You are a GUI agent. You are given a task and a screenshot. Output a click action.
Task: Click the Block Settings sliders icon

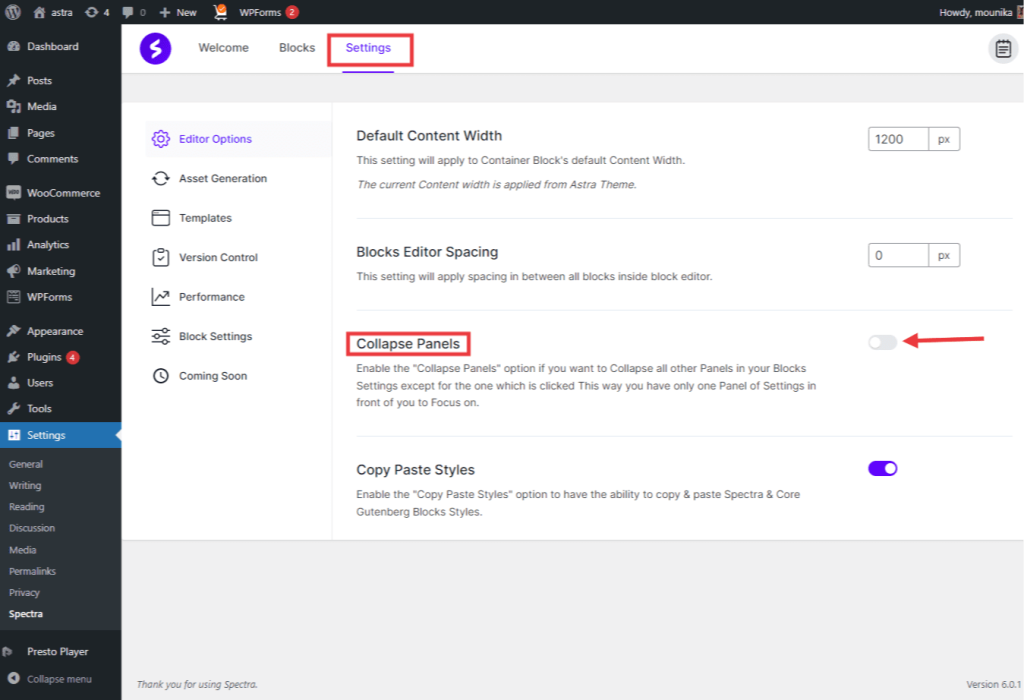pyautogui.click(x=161, y=336)
